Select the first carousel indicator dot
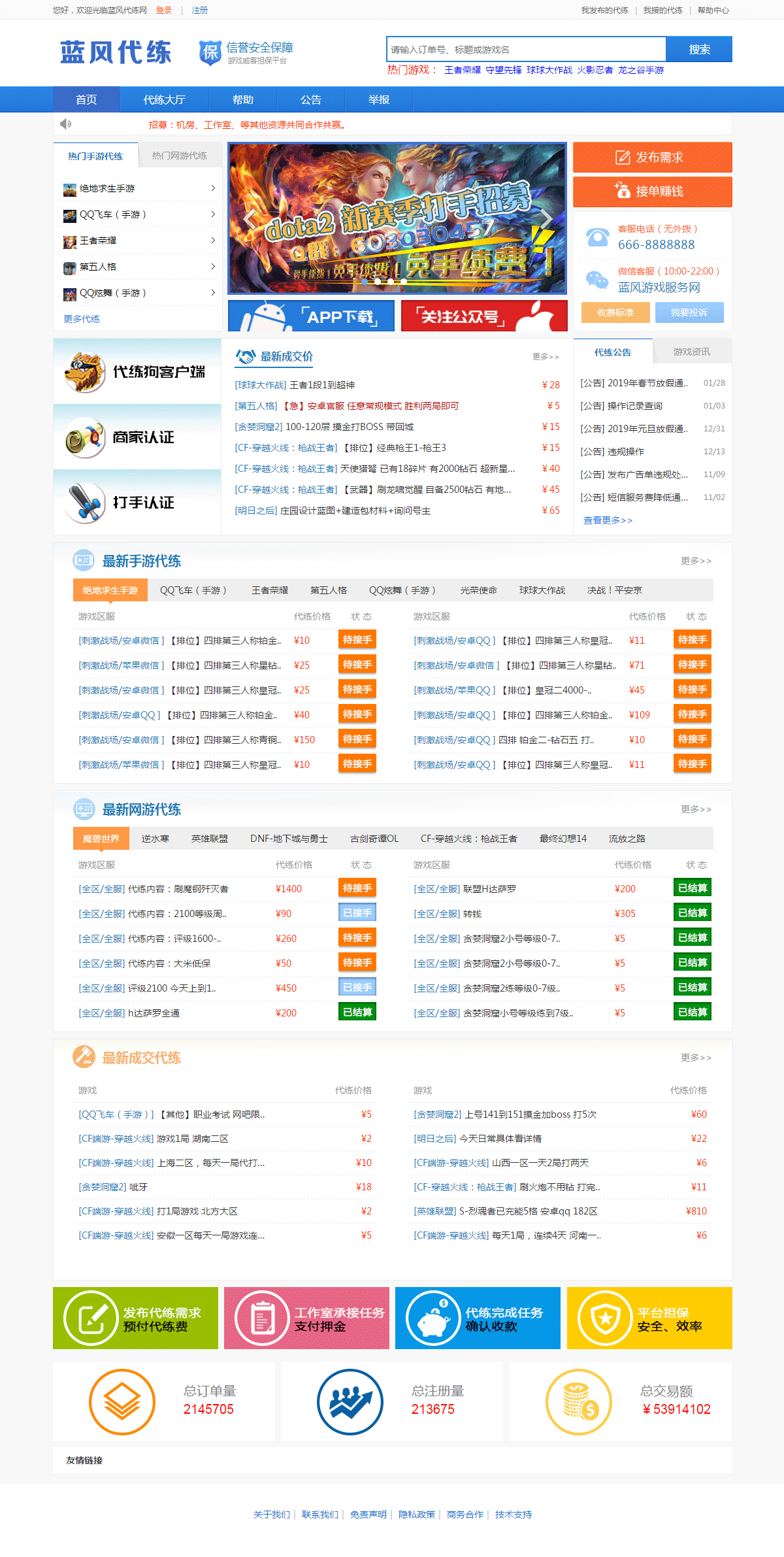 (x=365, y=282)
